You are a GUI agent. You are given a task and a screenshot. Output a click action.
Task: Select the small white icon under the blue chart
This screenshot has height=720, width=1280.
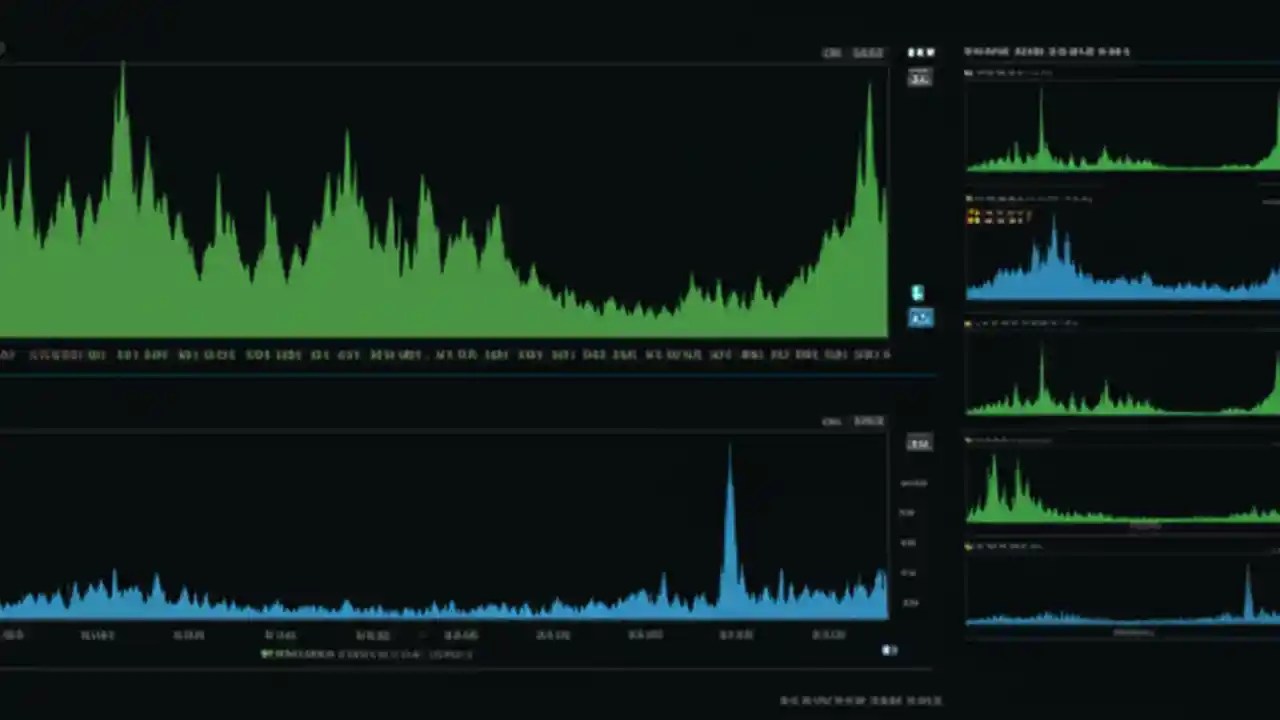889,650
